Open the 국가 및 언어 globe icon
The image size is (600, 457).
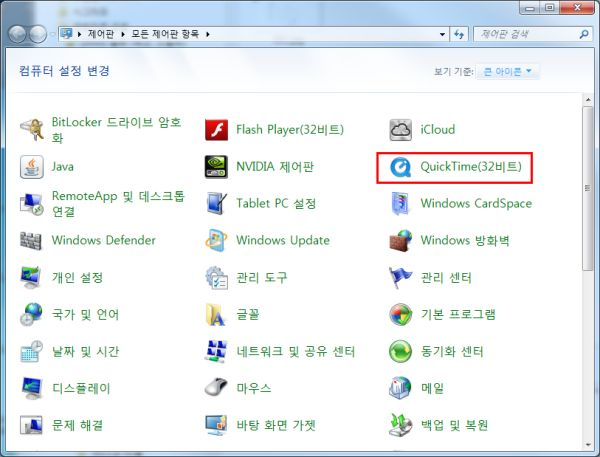click(x=31, y=314)
